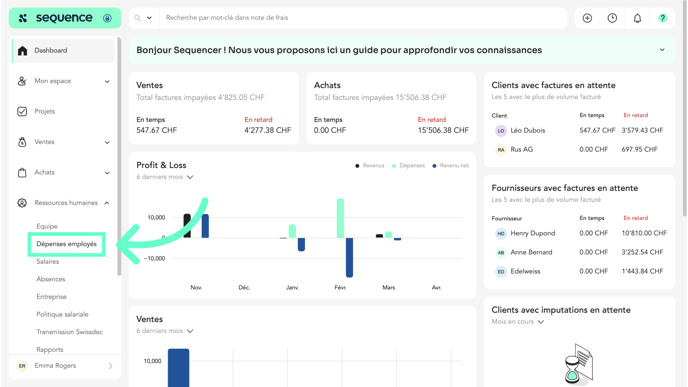Toggle the Dépenses legend in Profit & Loss
This screenshot has height=387, width=688.
tap(408, 165)
